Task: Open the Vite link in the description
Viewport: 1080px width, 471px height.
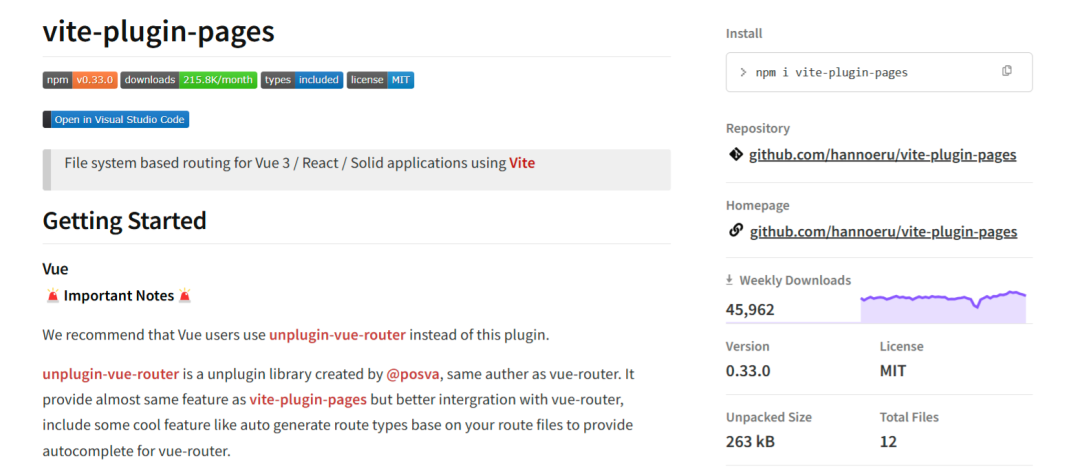Action: tap(522, 163)
